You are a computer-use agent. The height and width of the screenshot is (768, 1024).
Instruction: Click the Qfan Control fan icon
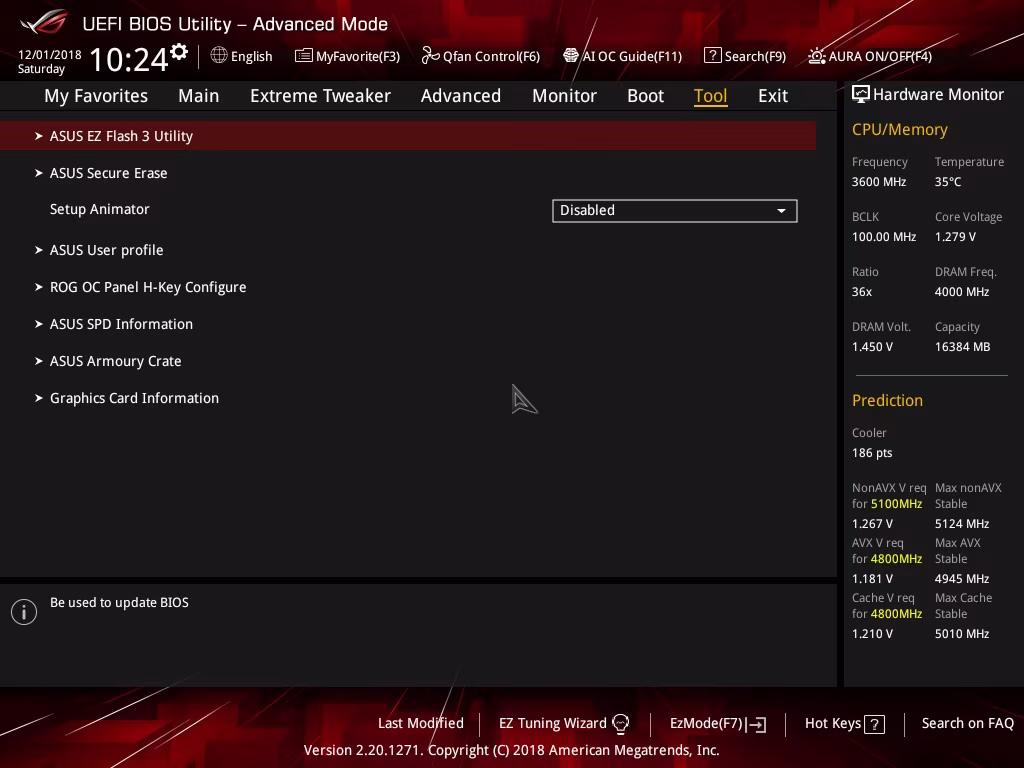pos(430,56)
